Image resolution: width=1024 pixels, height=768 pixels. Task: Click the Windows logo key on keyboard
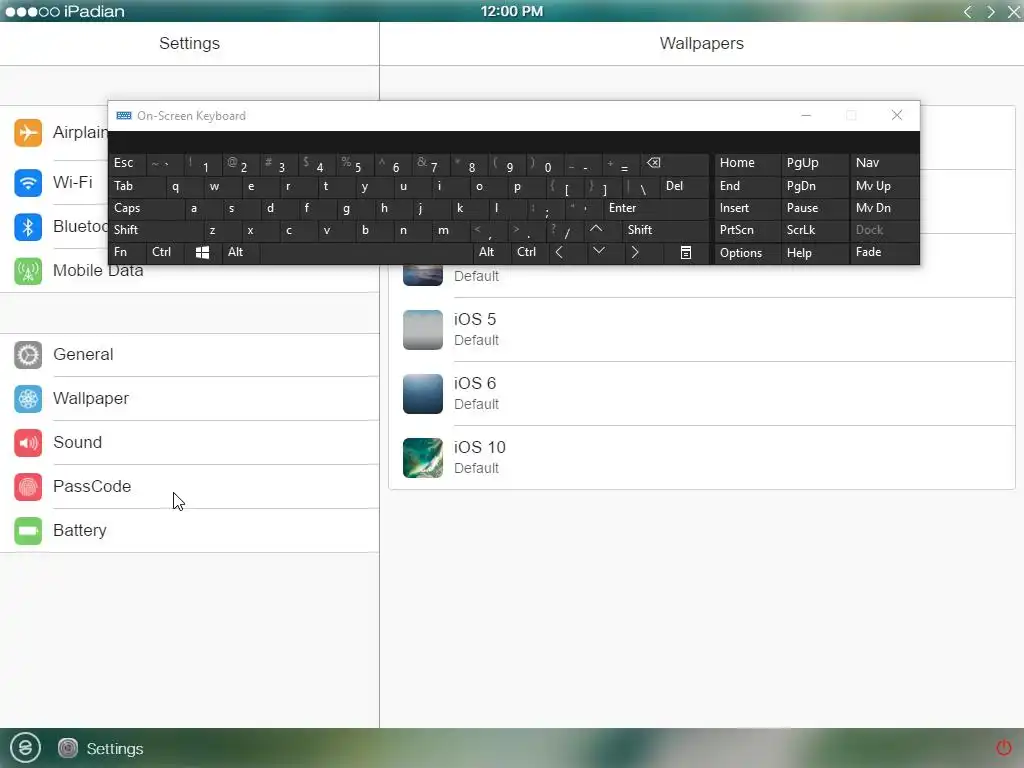(202, 252)
